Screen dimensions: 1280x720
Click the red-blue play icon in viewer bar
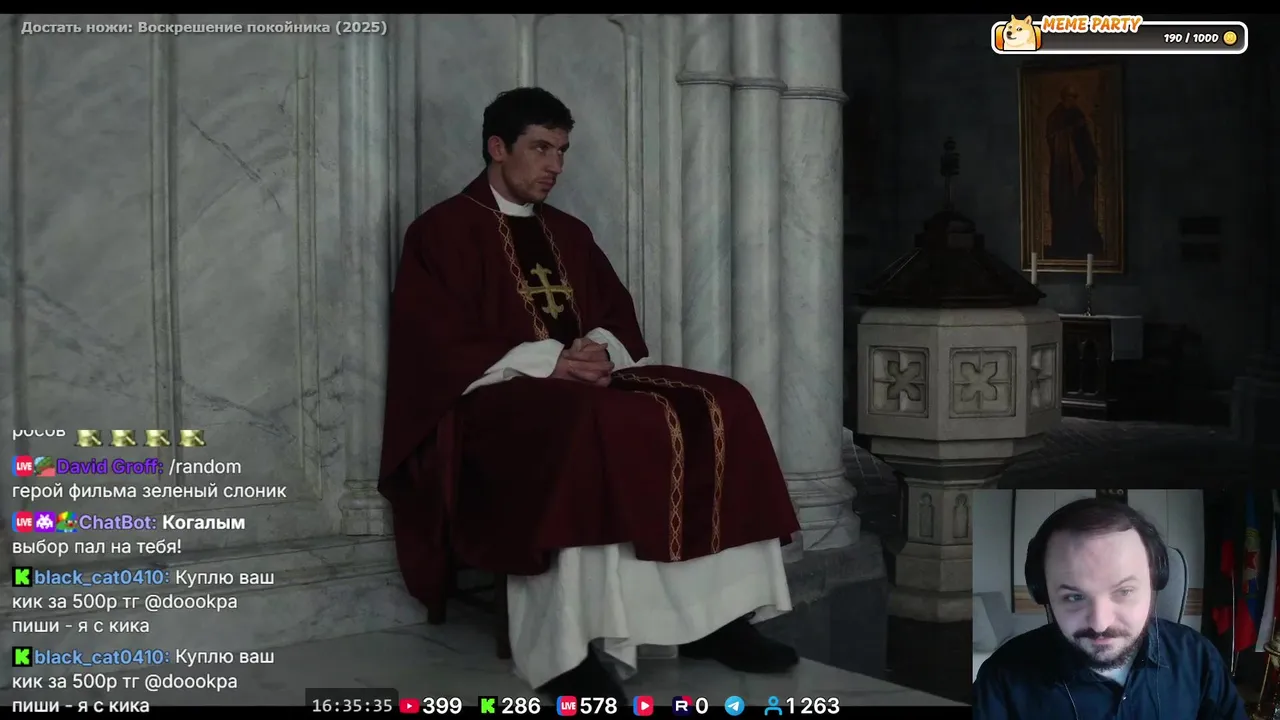pyautogui.click(x=644, y=706)
